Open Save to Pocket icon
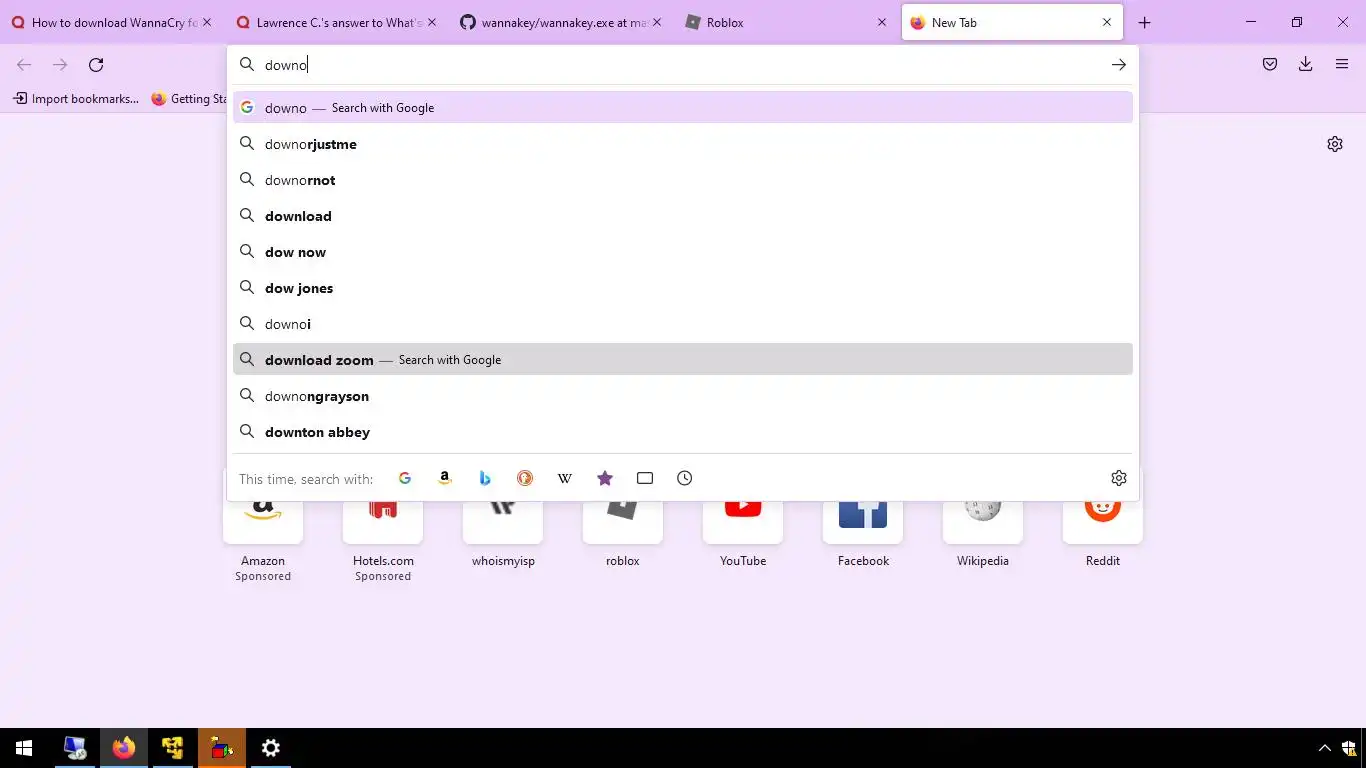 [x=1270, y=65]
